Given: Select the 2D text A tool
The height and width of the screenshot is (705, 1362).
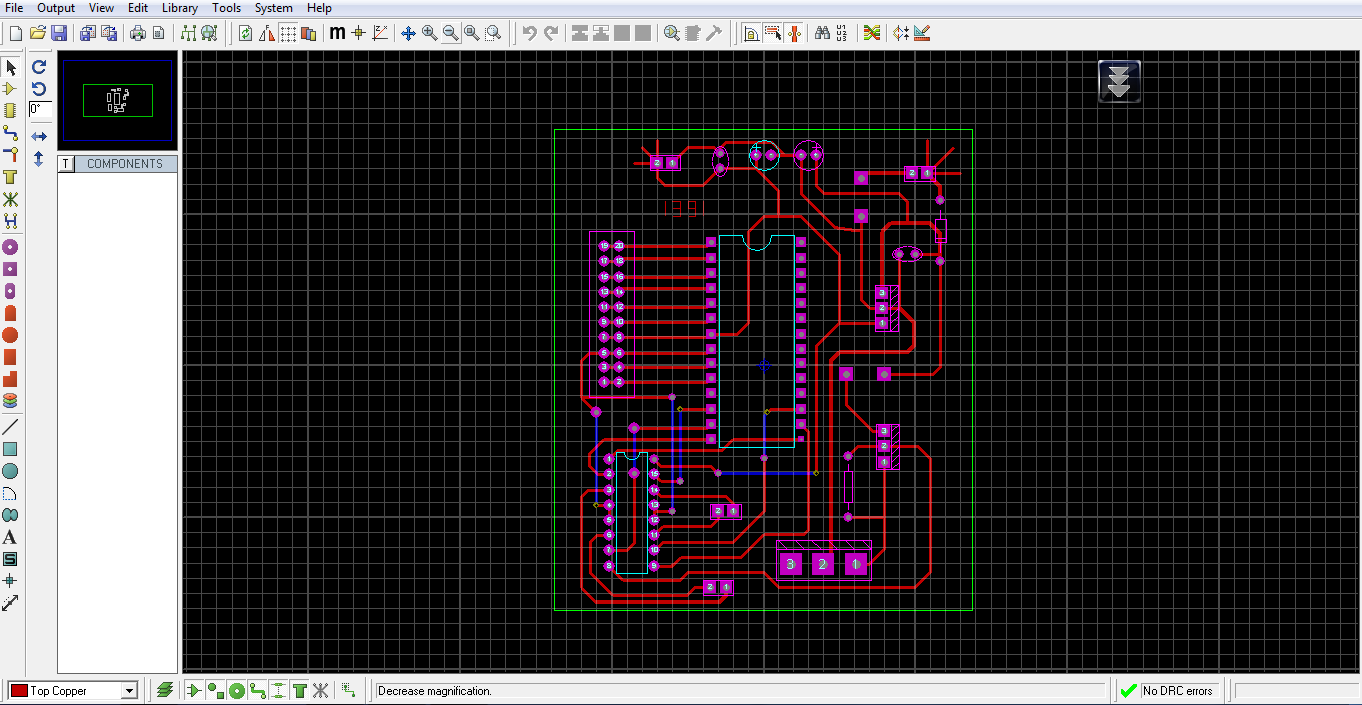Looking at the screenshot, I should point(11,537).
